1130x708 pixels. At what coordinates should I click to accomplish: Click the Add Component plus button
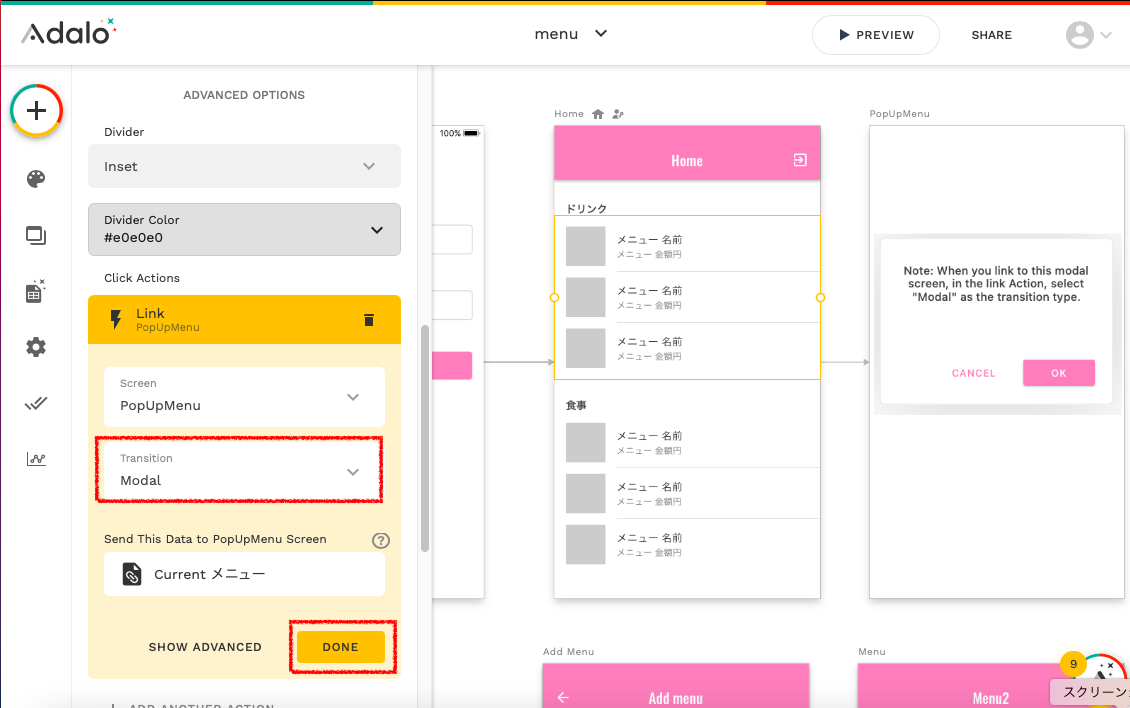pyautogui.click(x=36, y=110)
